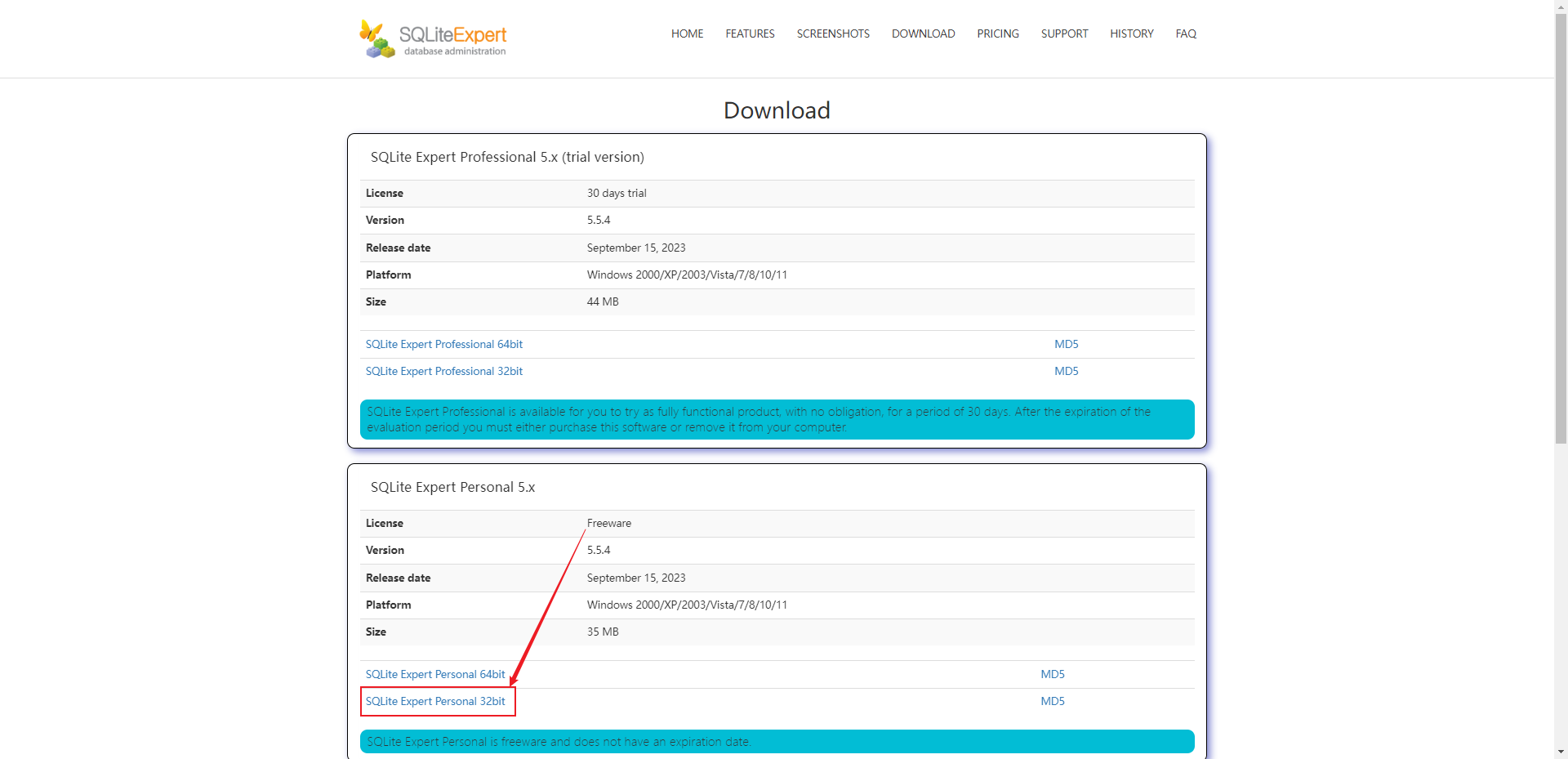Click the "SQLite Expert Personal 5.x" title
This screenshot has width=1568, height=759.
452,487
